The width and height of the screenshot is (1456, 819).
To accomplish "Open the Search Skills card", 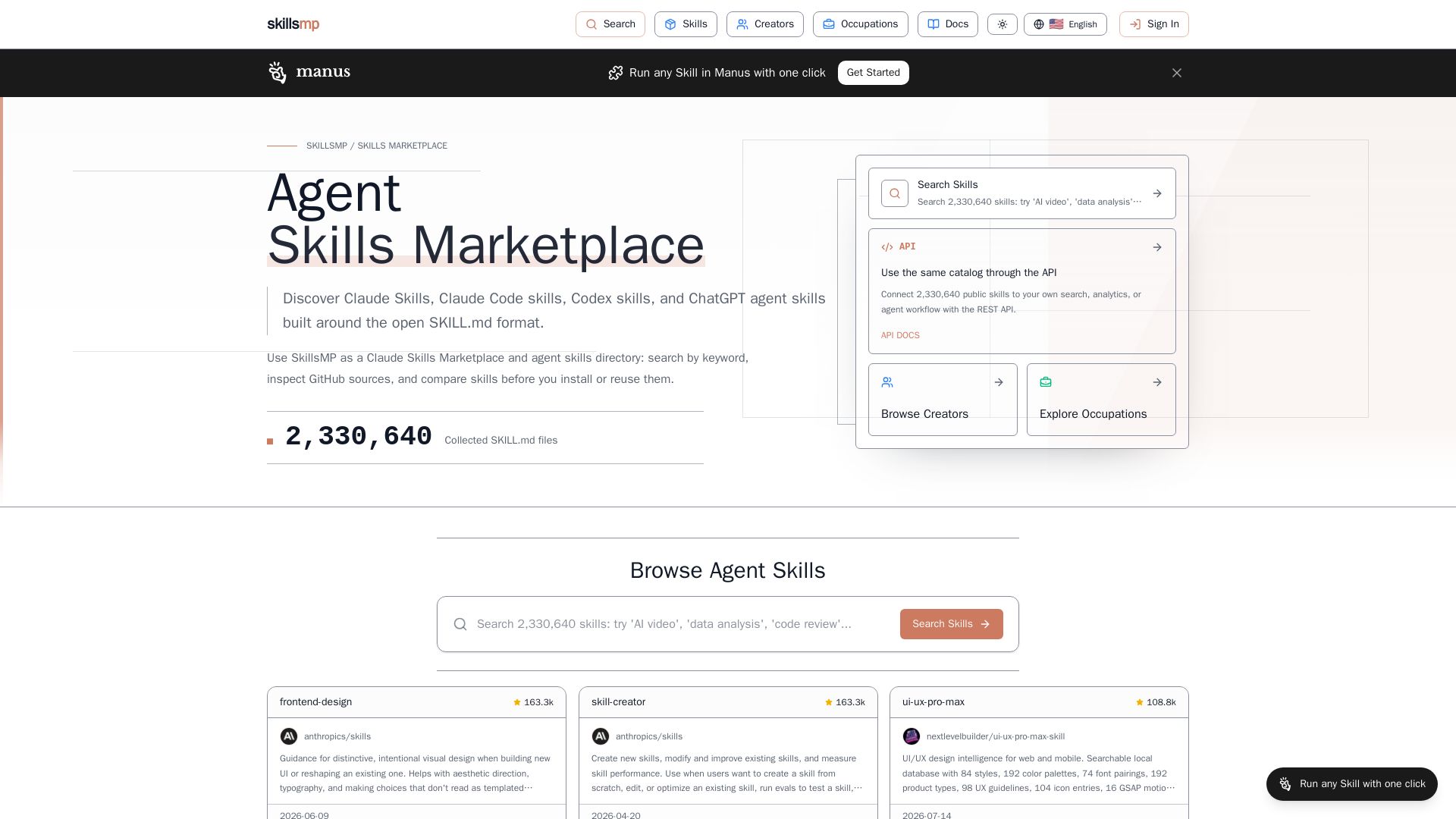I will (x=1022, y=193).
